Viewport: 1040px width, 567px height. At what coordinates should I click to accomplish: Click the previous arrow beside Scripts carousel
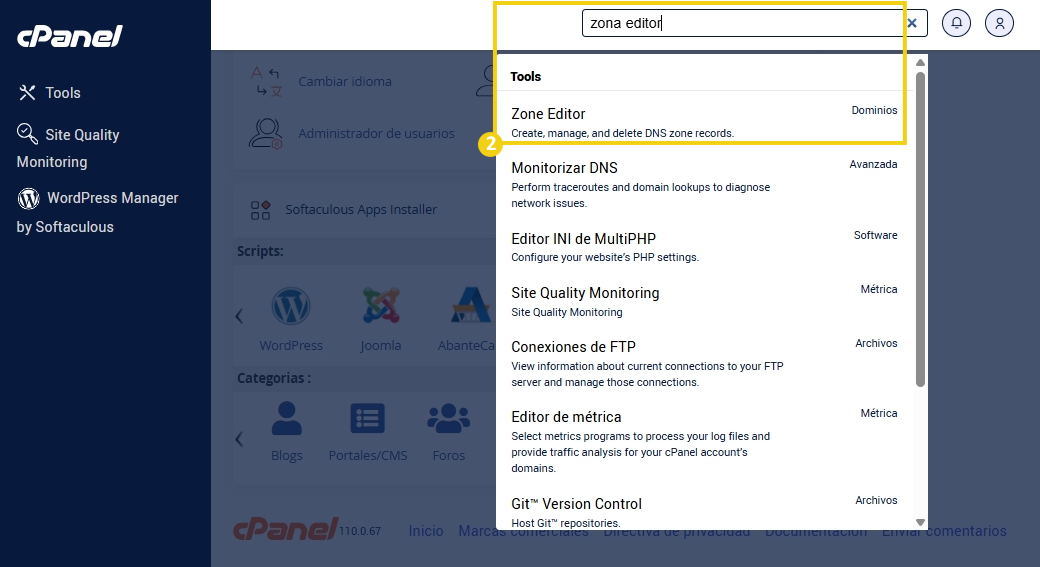click(x=239, y=316)
